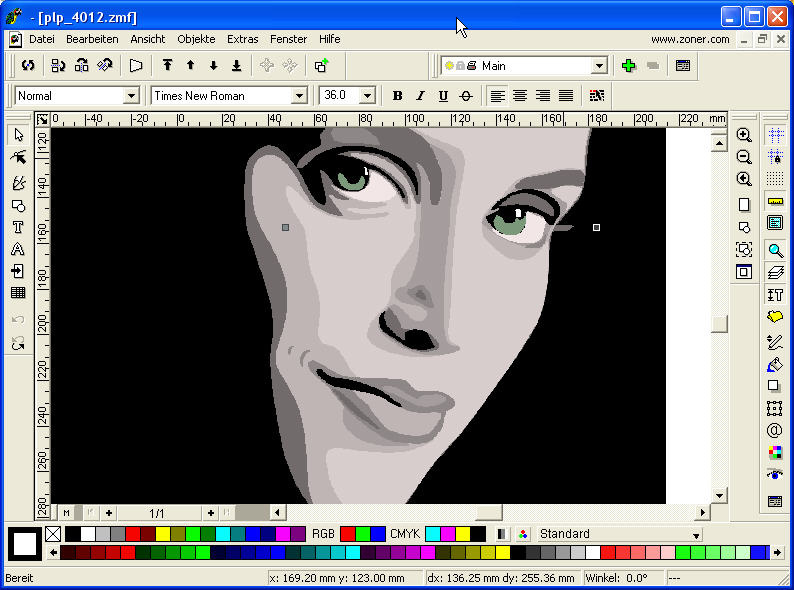The height and width of the screenshot is (590, 794).
Task: Click the move one level down arrow
Action: (x=213, y=65)
